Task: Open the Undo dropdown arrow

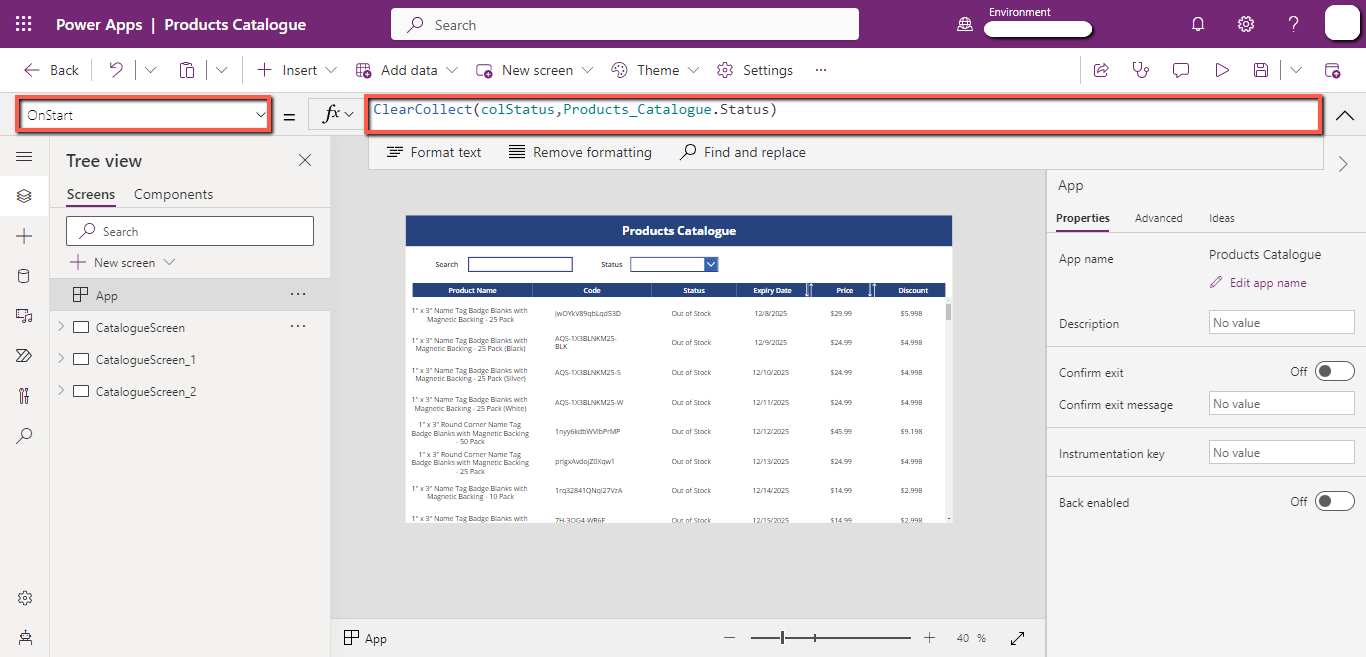Action: coord(150,70)
